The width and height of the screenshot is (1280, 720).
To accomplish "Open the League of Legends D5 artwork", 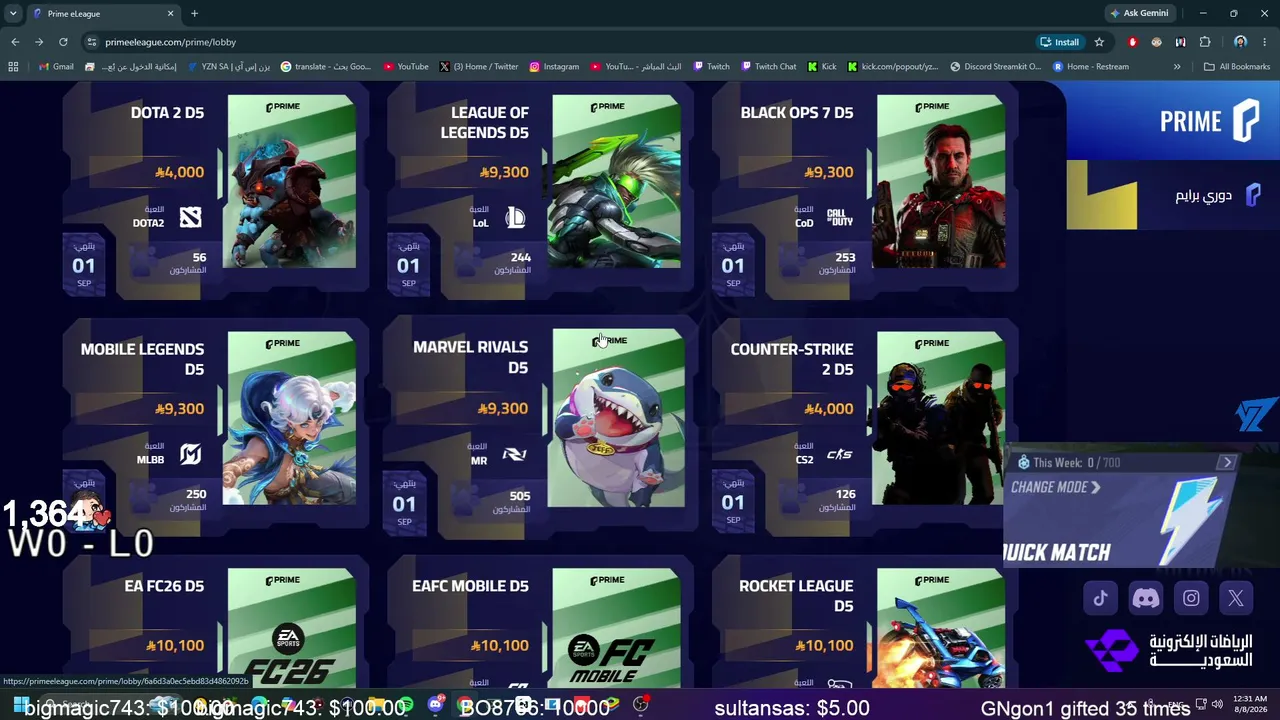I will coord(616,182).
